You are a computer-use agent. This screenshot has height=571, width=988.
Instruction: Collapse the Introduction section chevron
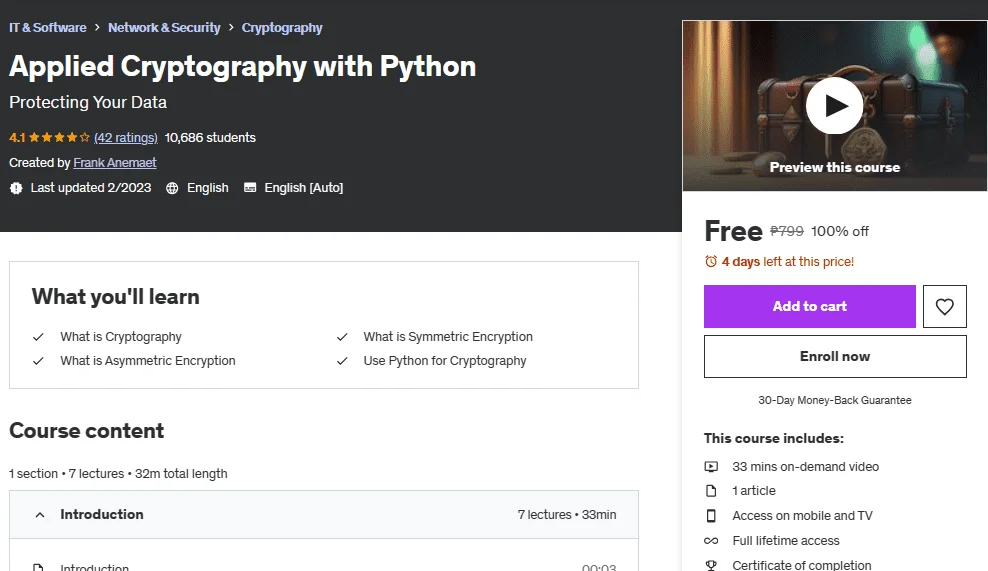(x=40, y=515)
